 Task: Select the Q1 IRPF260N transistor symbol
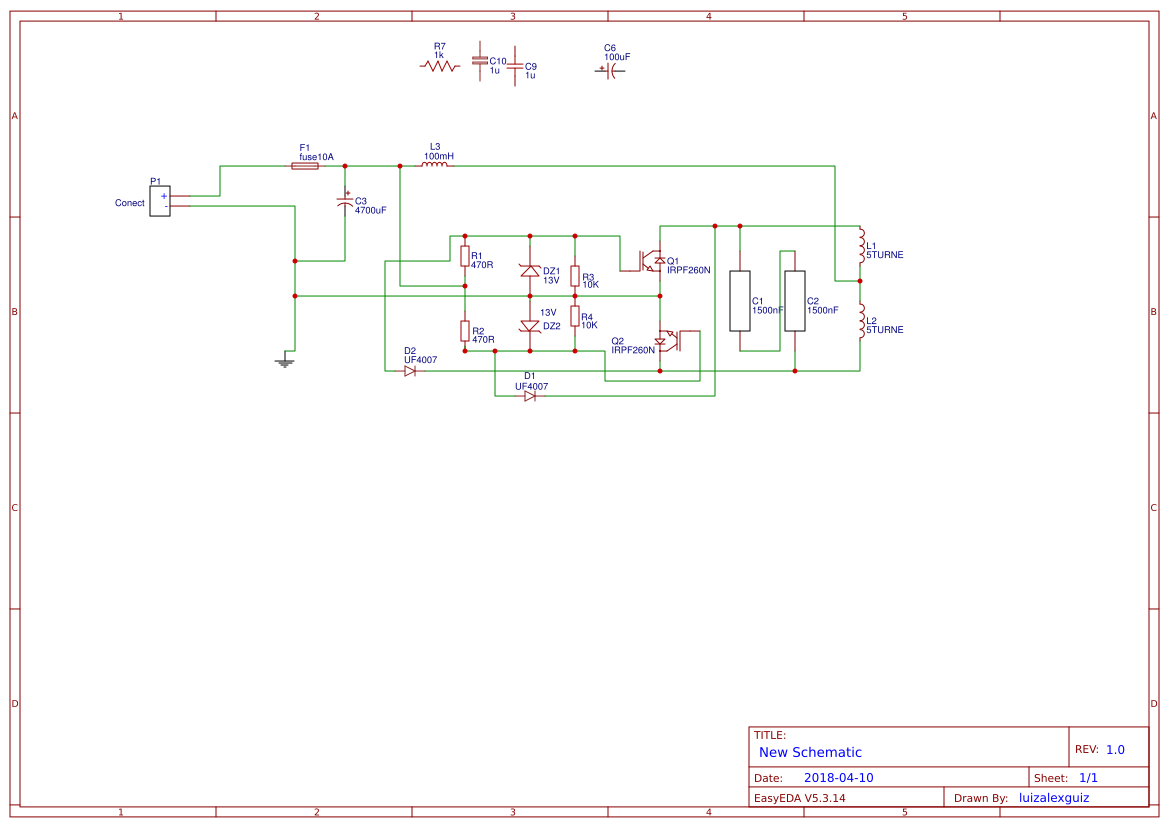pos(651,262)
